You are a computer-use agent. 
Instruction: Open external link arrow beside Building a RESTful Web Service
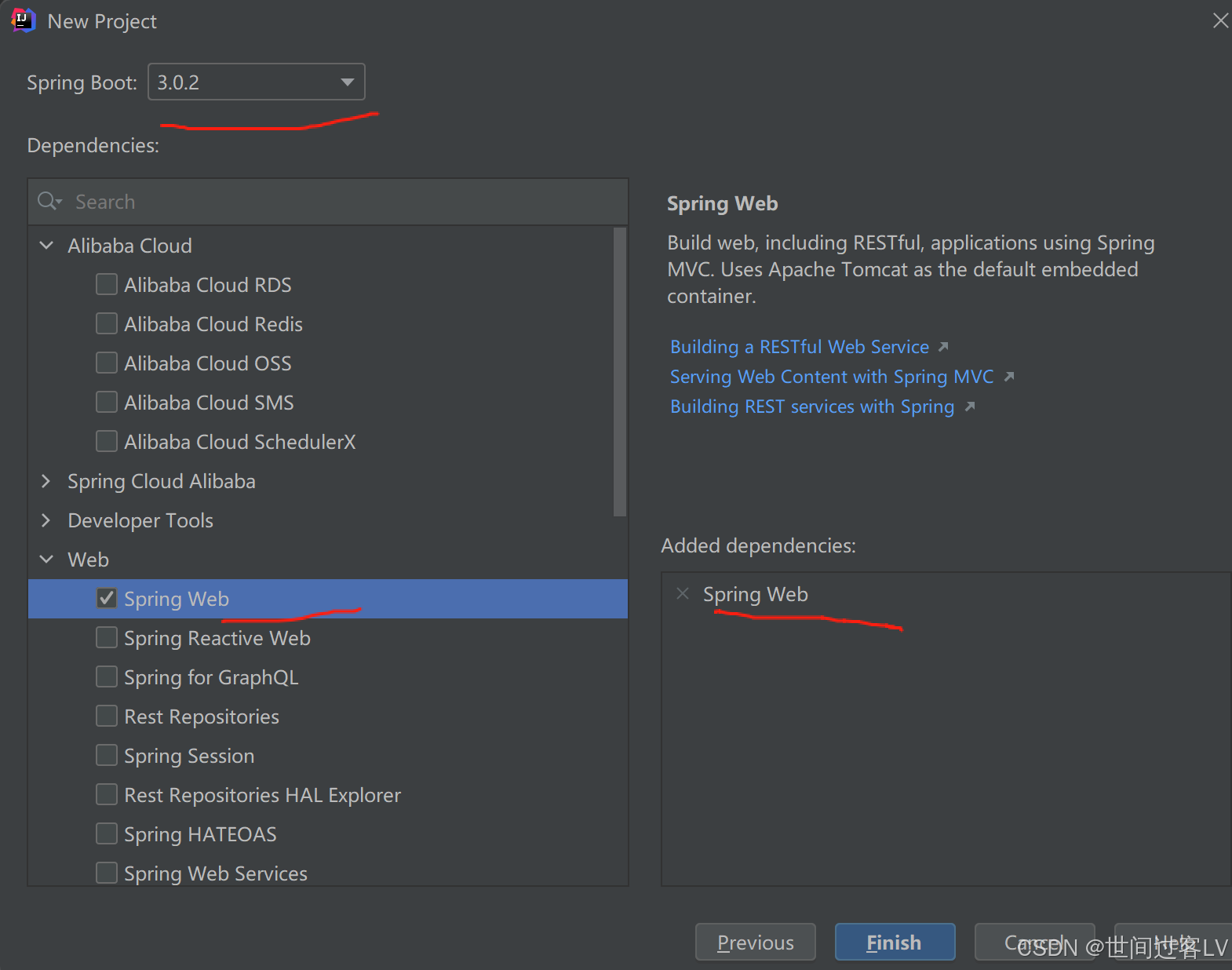click(x=943, y=347)
